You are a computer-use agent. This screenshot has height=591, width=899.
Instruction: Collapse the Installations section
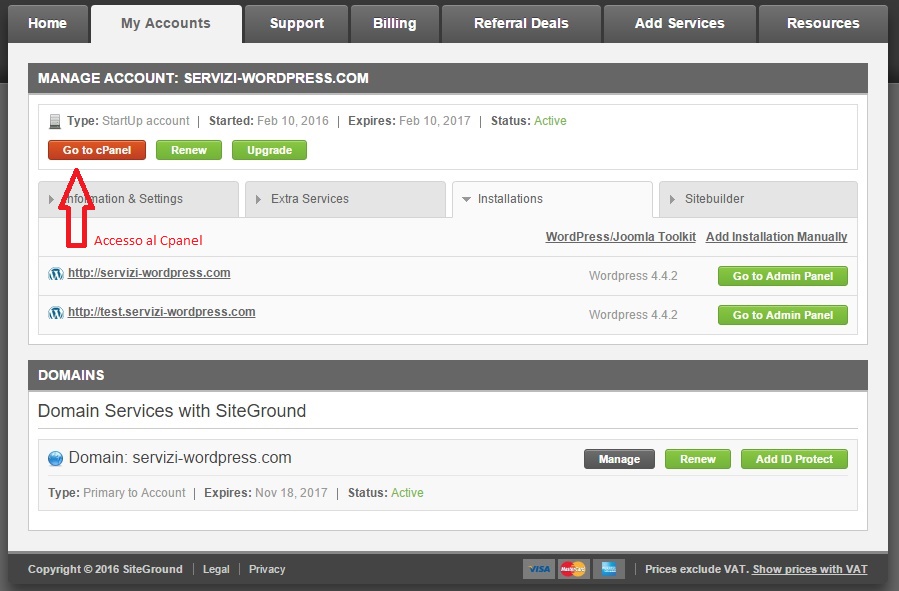[x=552, y=199]
